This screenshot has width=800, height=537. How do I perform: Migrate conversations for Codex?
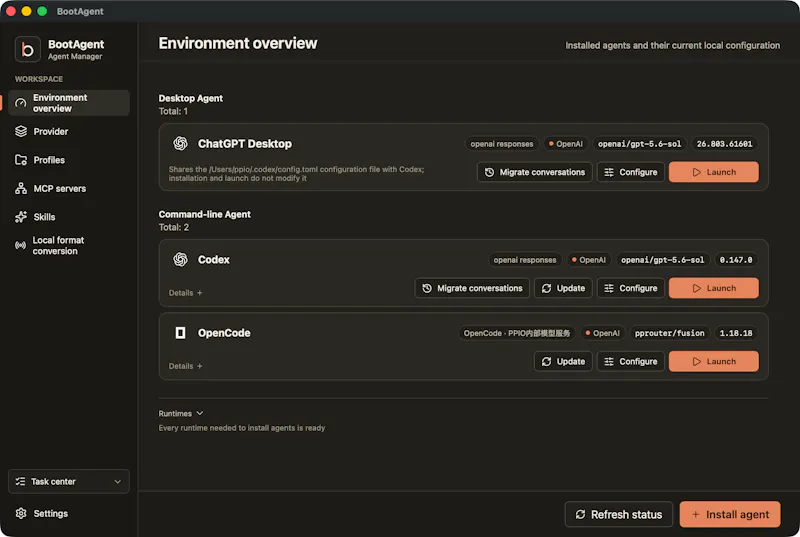pos(472,288)
